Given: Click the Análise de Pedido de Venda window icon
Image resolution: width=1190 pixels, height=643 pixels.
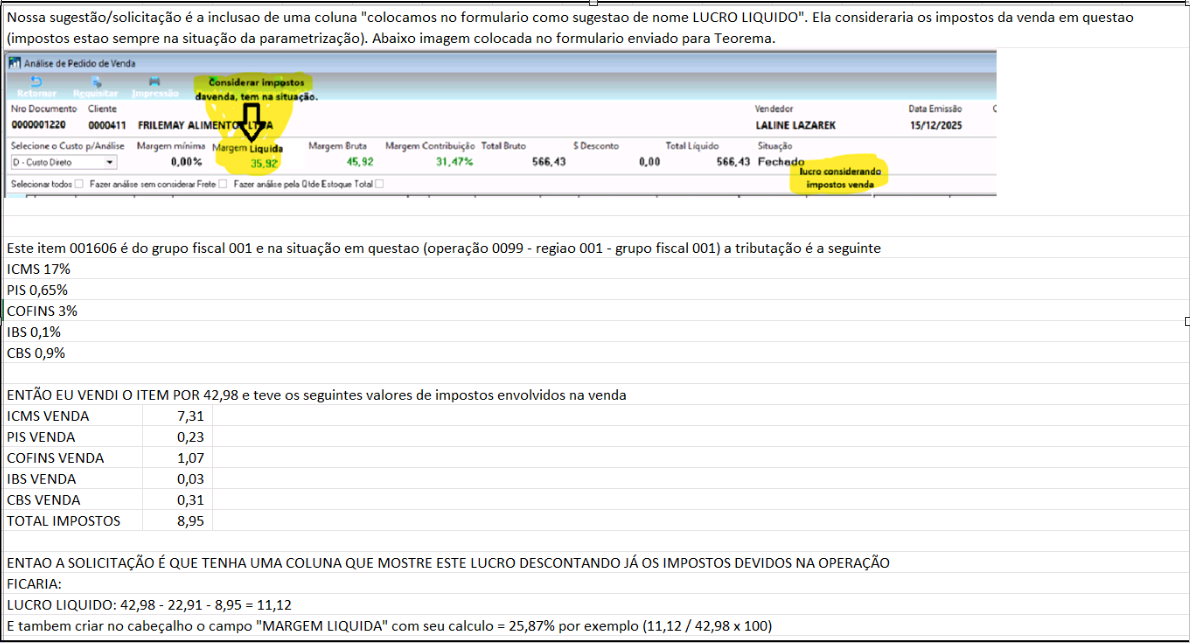Looking at the screenshot, I should (x=14, y=64).
